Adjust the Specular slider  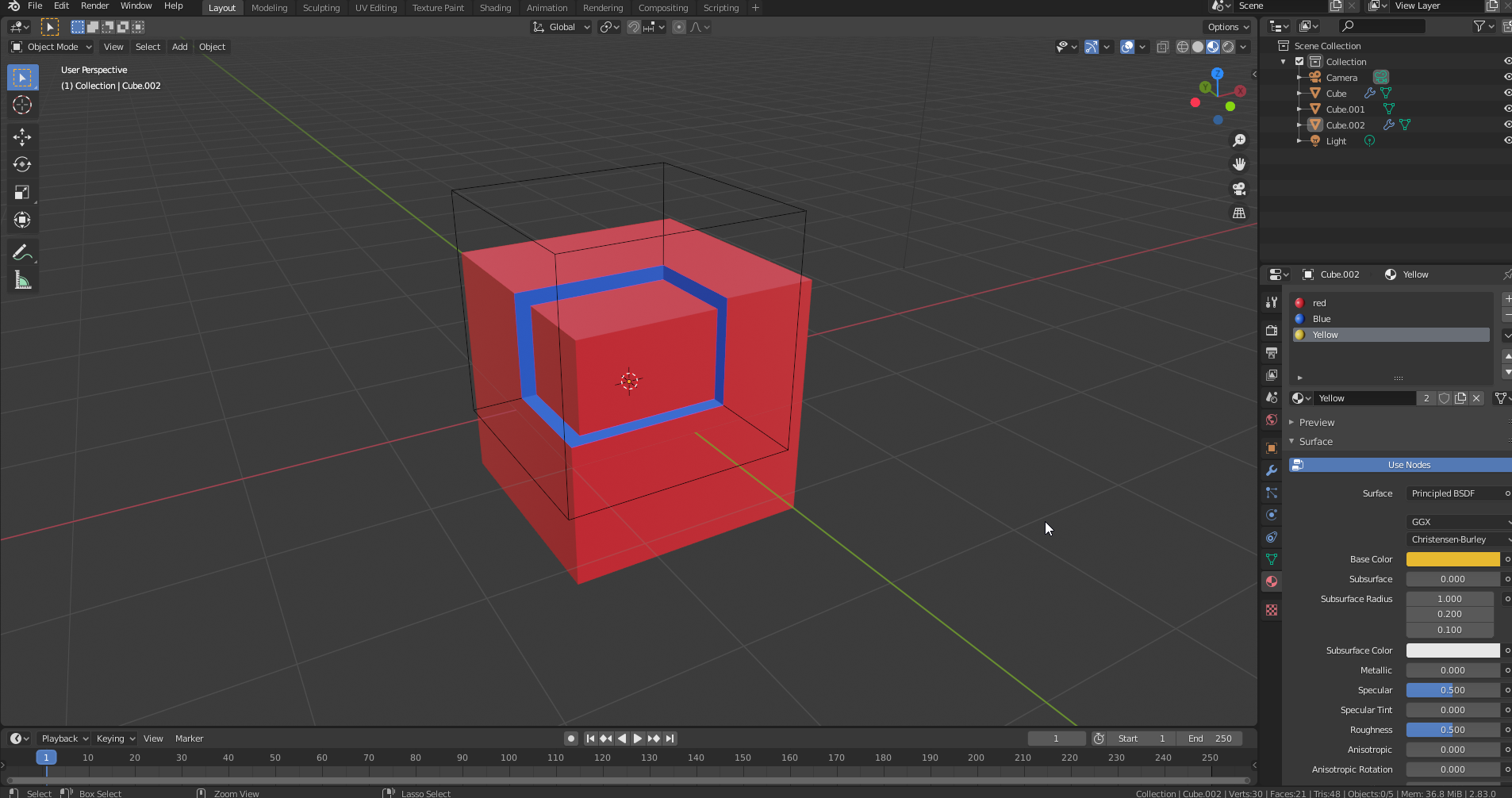(x=1453, y=690)
